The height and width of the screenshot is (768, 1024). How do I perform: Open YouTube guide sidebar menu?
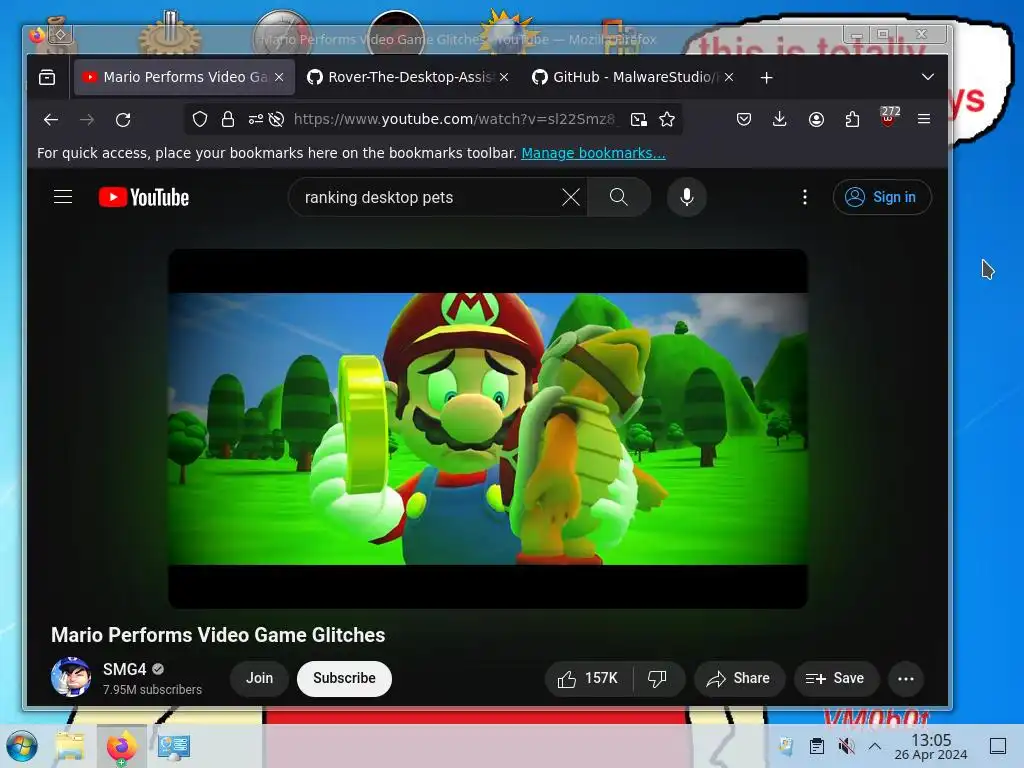pyautogui.click(x=63, y=197)
